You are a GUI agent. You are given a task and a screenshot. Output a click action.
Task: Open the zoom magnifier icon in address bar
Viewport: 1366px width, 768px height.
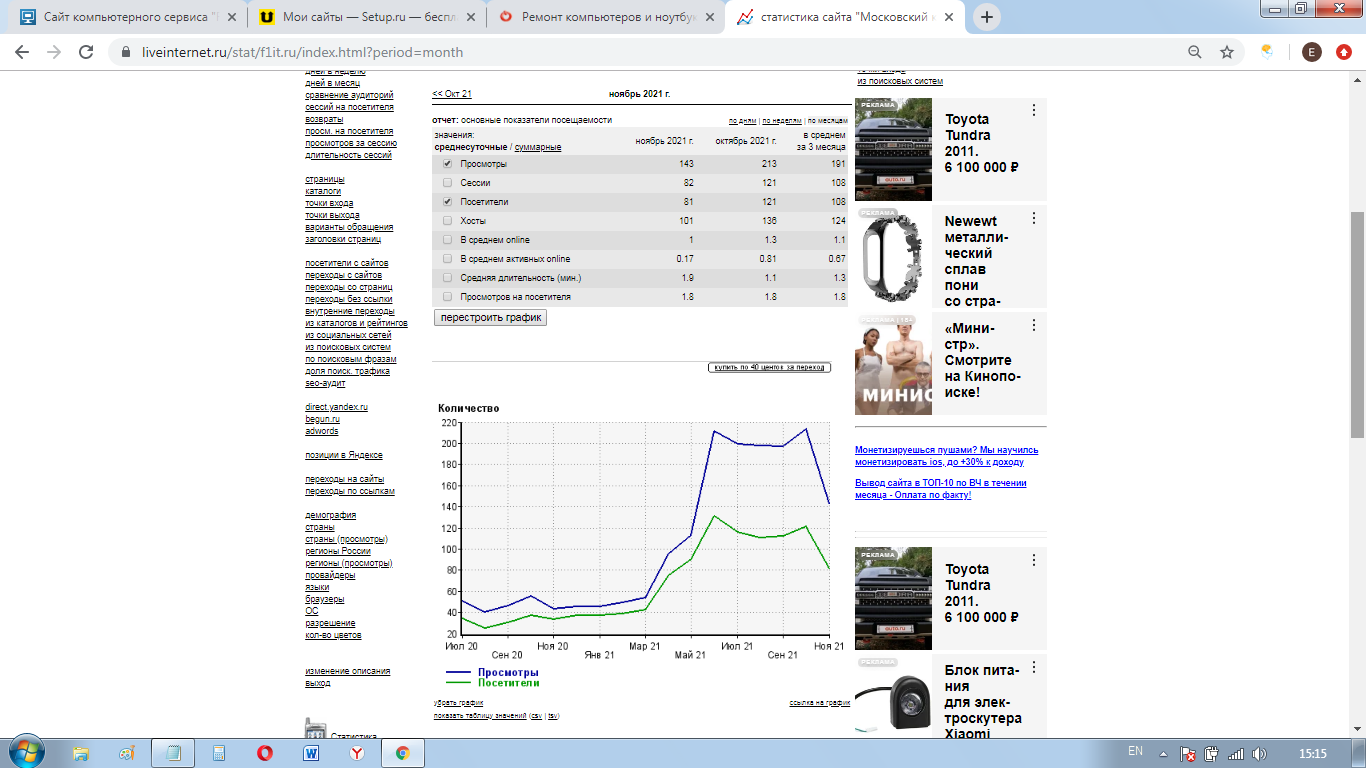(x=1194, y=52)
